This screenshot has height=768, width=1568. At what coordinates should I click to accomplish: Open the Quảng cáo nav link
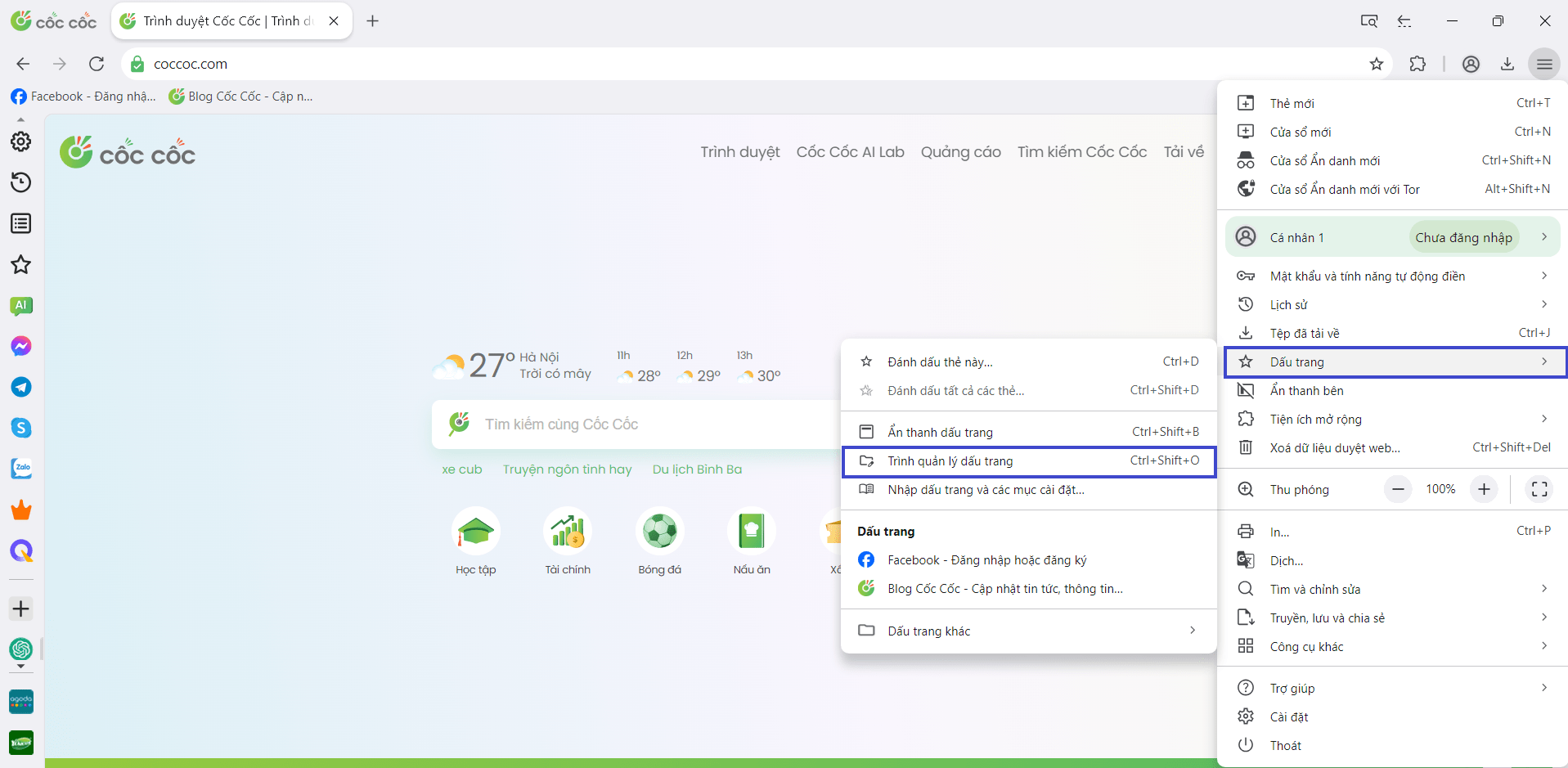coord(960,152)
